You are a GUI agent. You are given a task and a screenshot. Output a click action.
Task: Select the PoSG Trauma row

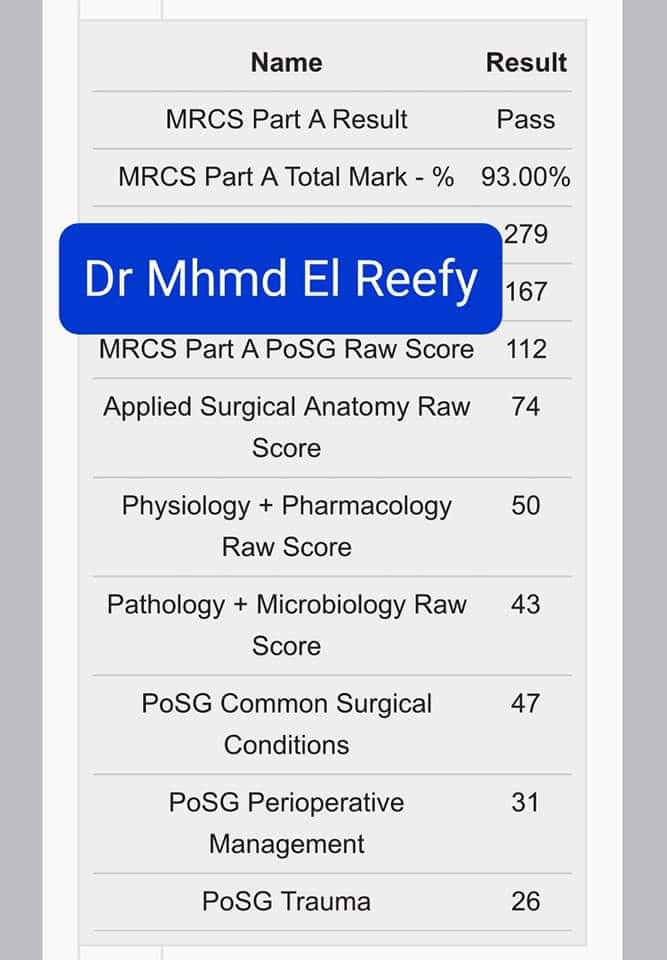click(333, 902)
